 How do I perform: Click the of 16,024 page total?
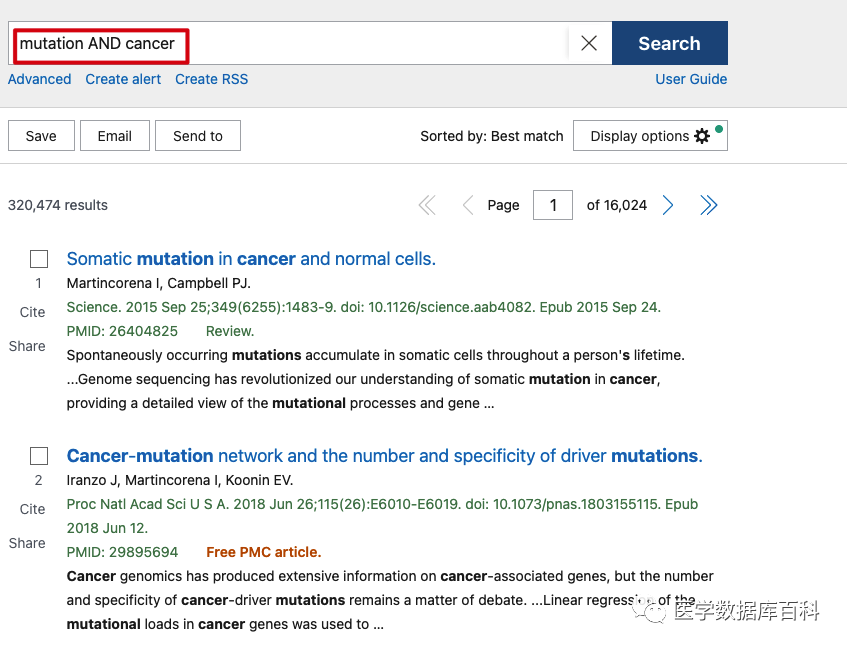pos(616,205)
